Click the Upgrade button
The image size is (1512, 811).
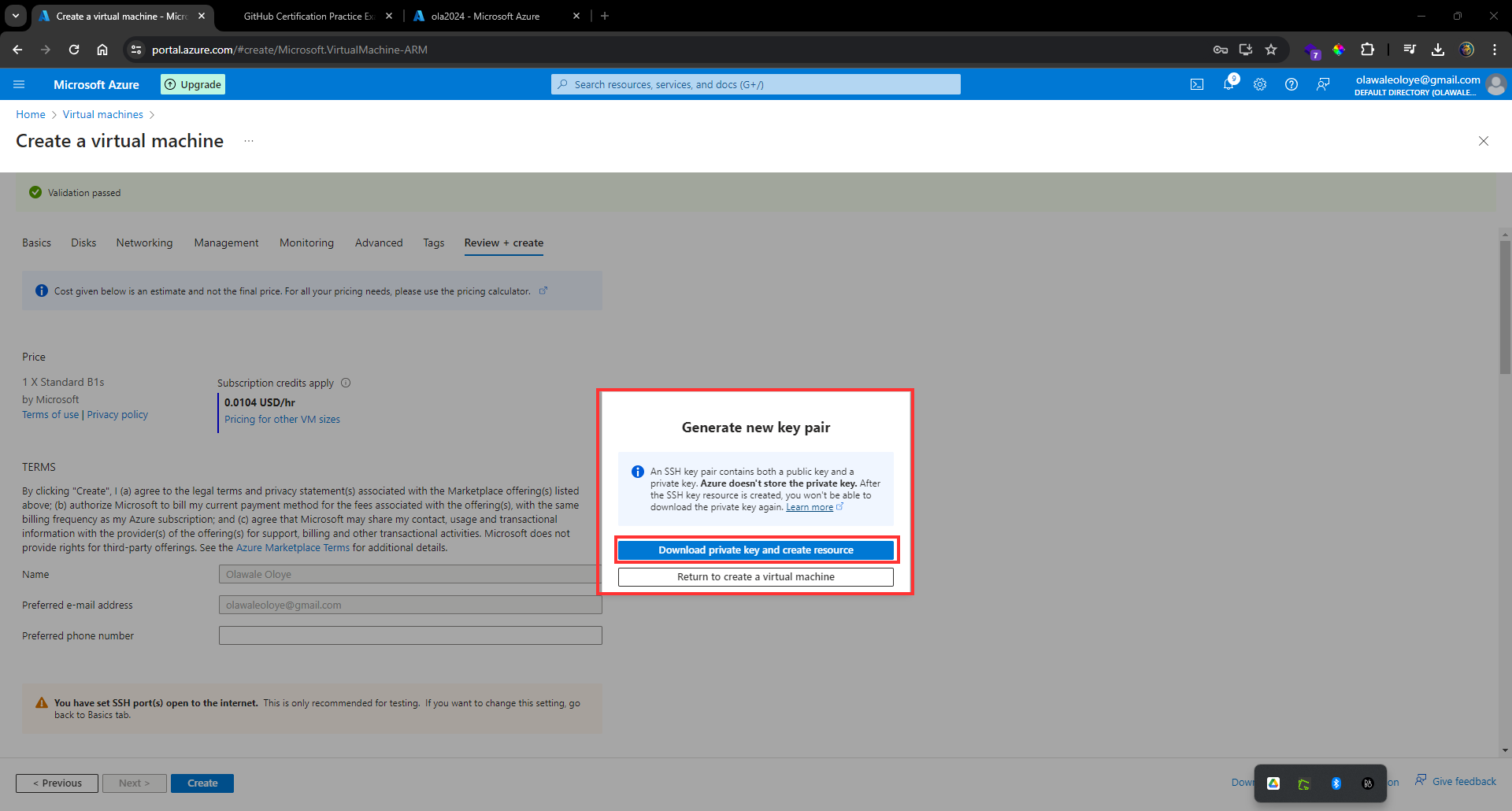[193, 84]
